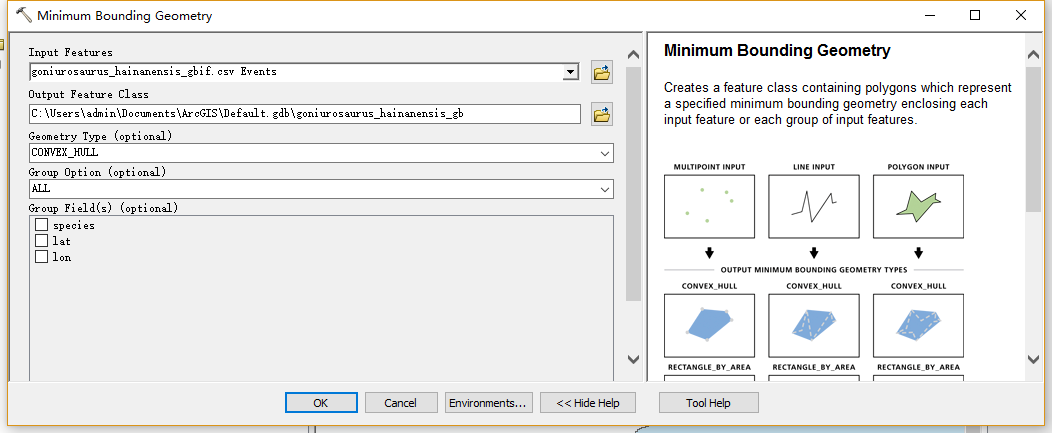
Task: Click the OK button
Action: click(x=321, y=403)
